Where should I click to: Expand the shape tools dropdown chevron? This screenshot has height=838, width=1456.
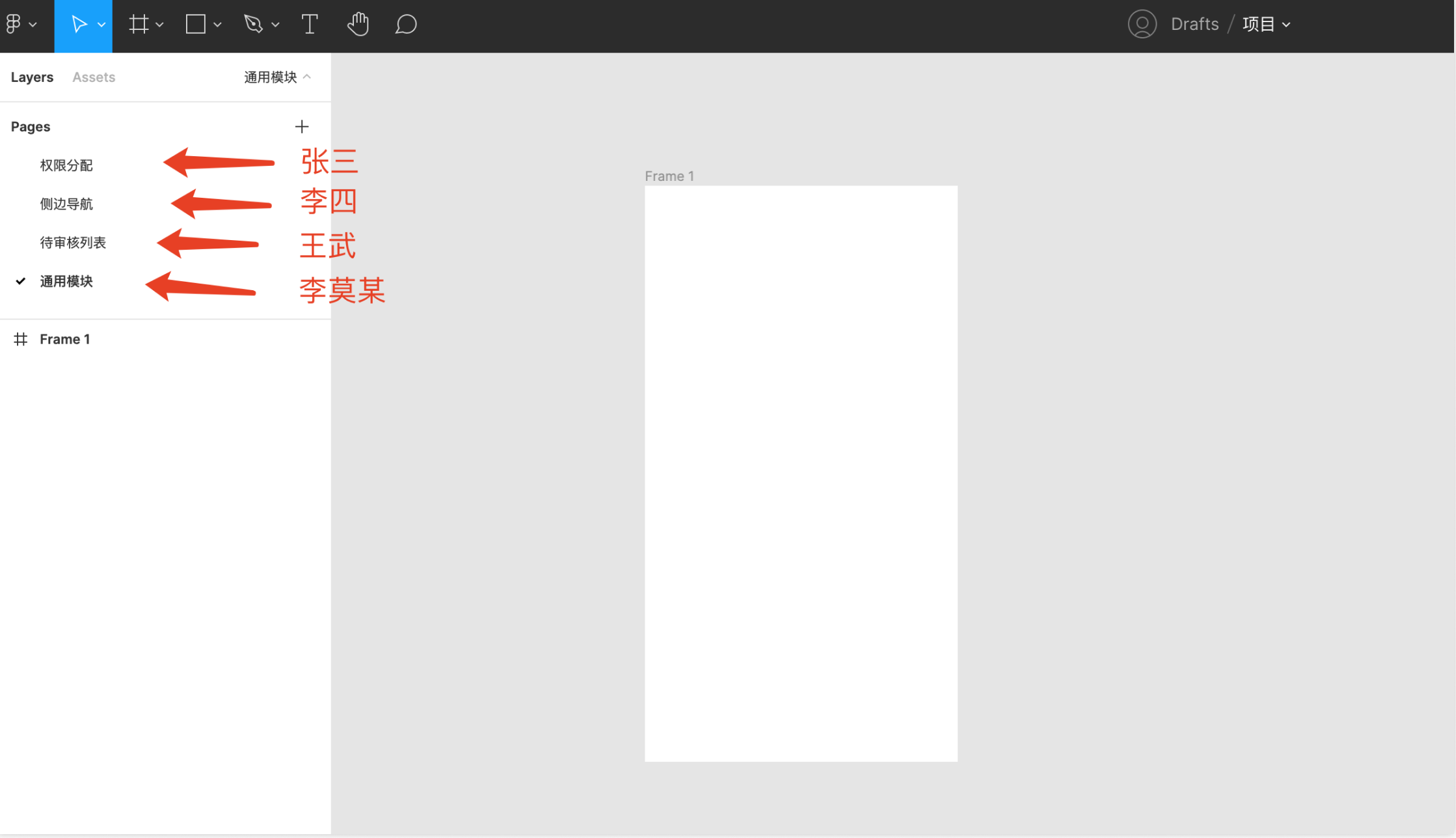click(217, 25)
